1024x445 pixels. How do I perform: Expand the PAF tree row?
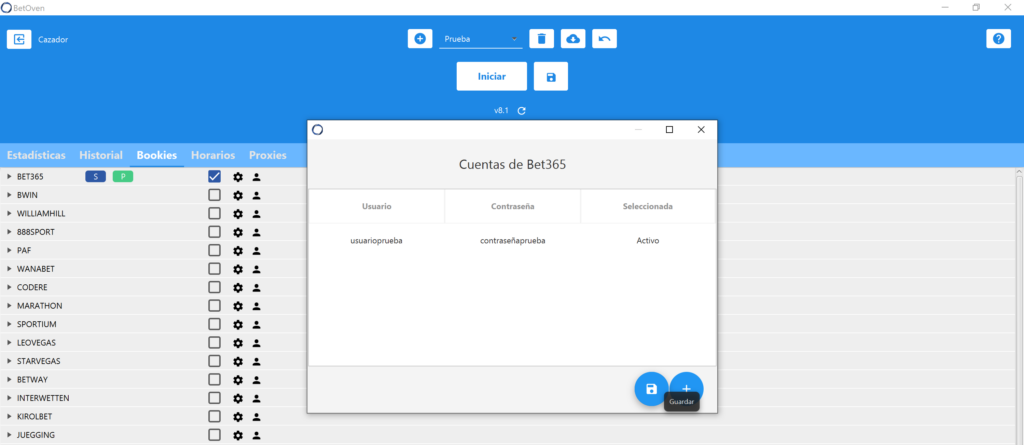[x=9, y=250]
